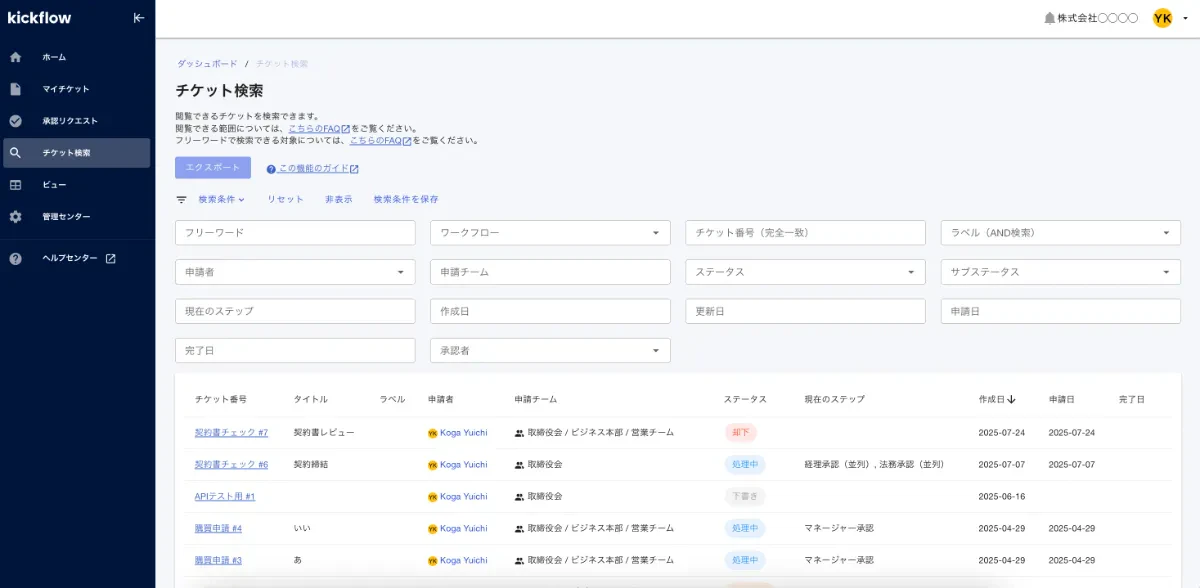Collapse the sidebar with the arrow icon
1200x588 pixels.
(138, 17)
